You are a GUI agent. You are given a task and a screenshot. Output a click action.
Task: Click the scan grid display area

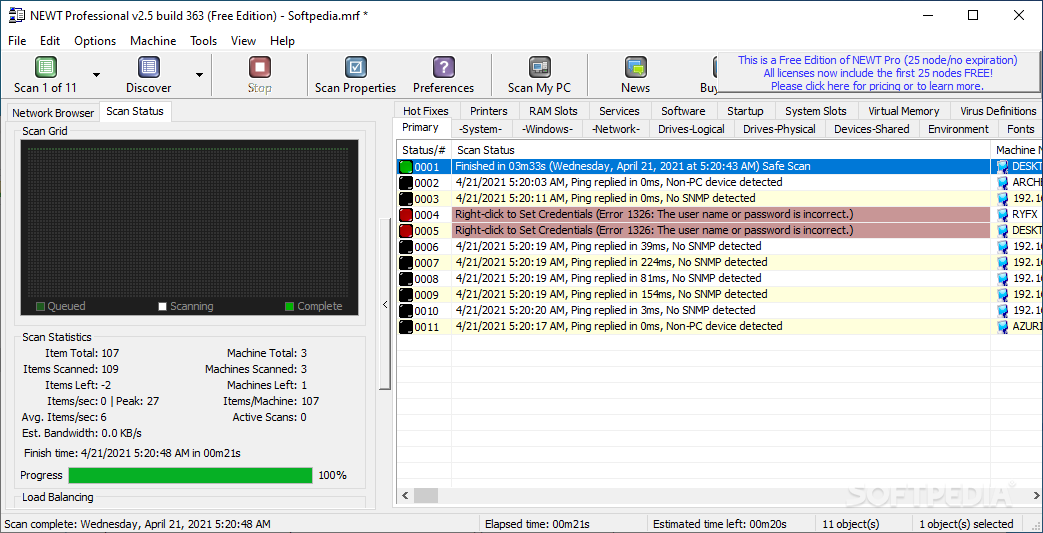(189, 227)
